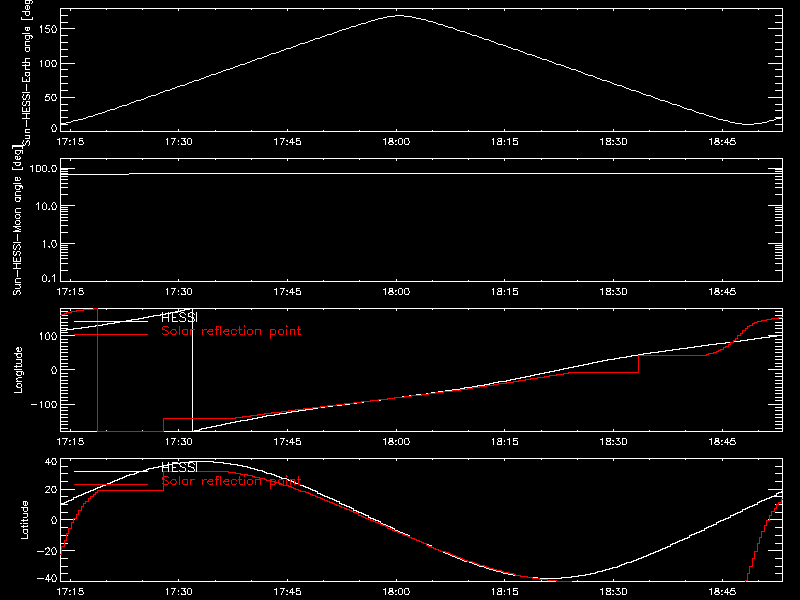
Task: Click 18:00 time label under Latitude plot
Action: click(x=396, y=592)
